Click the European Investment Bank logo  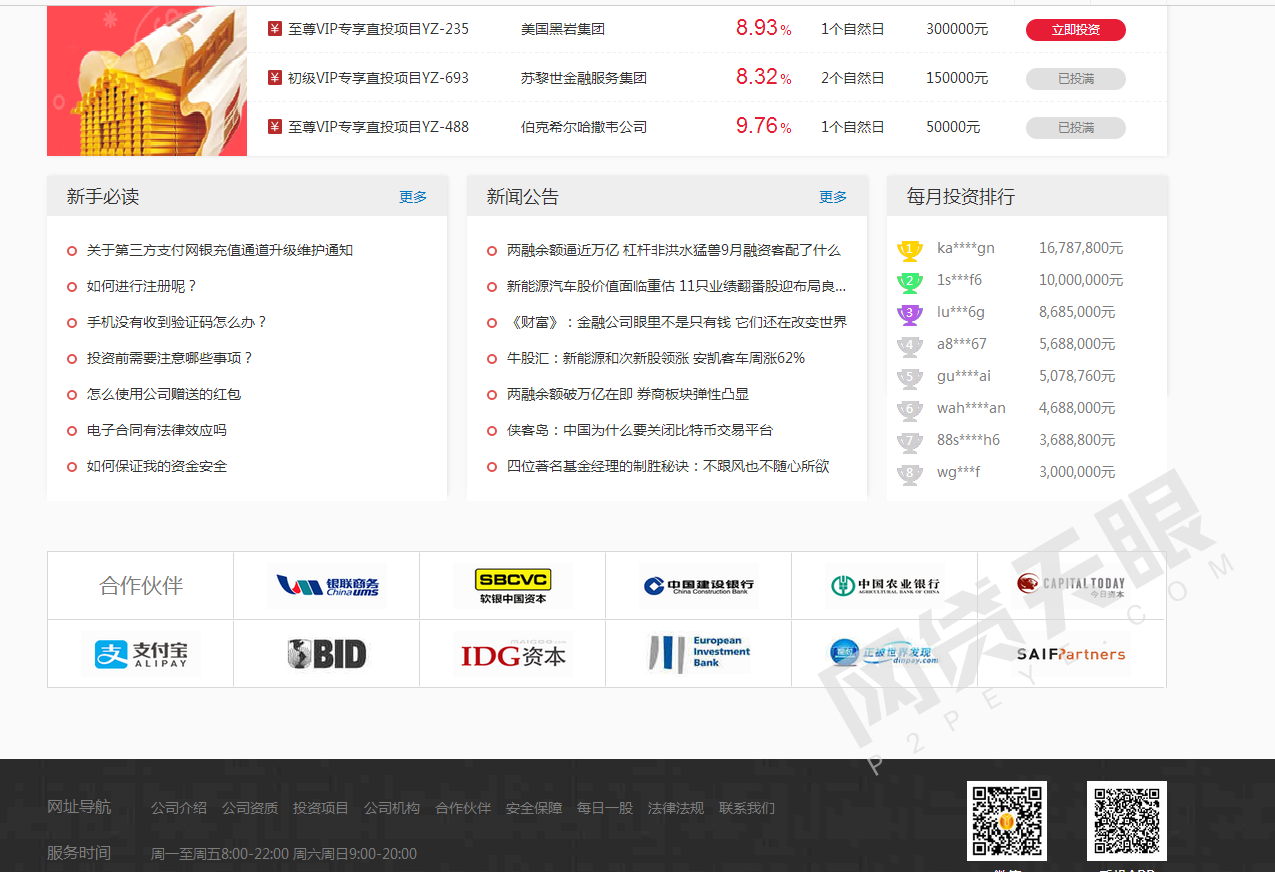699,654
